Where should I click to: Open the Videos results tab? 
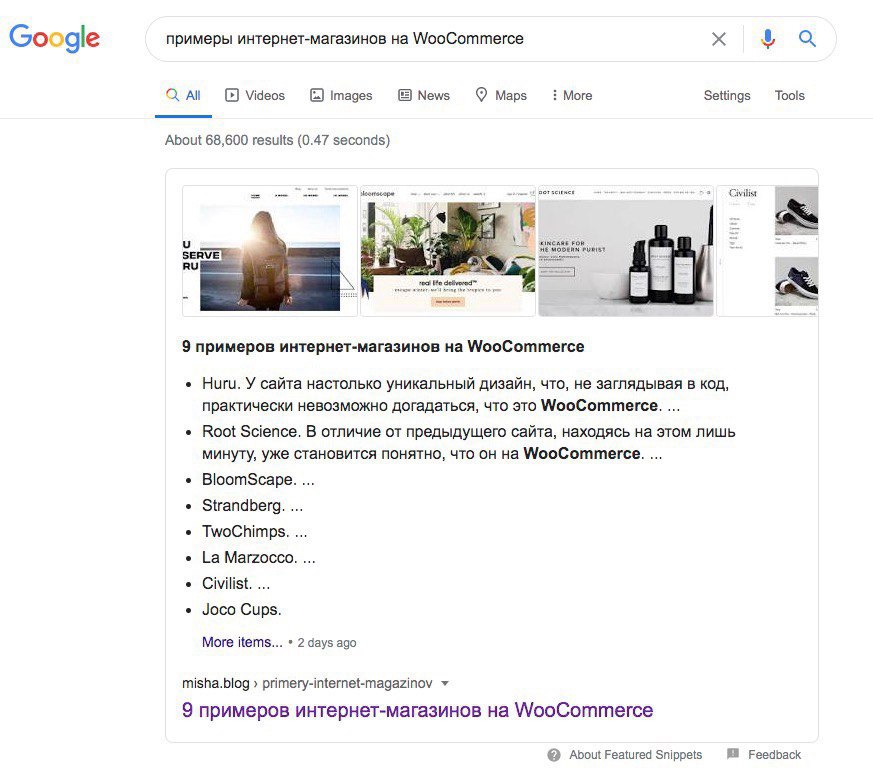255,95
